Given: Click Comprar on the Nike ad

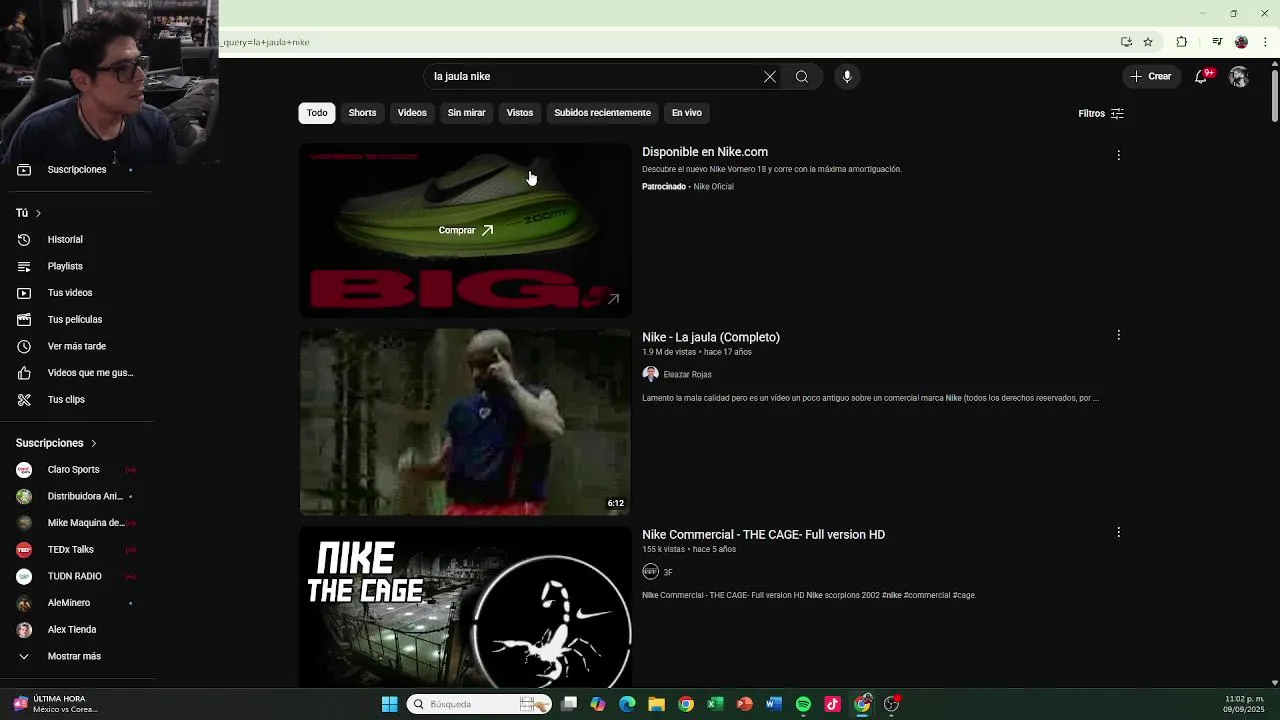Looking at the screenshot, I should (466, 230).
